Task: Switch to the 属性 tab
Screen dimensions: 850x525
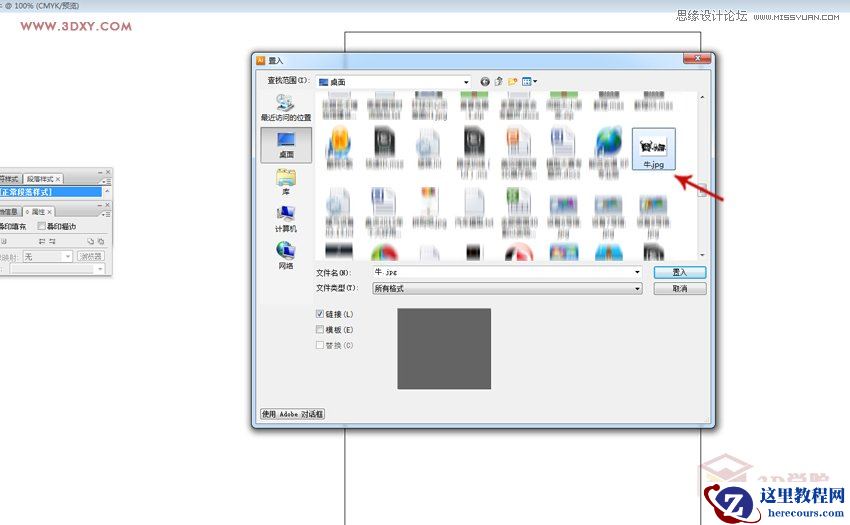Action: click(38, 212)
